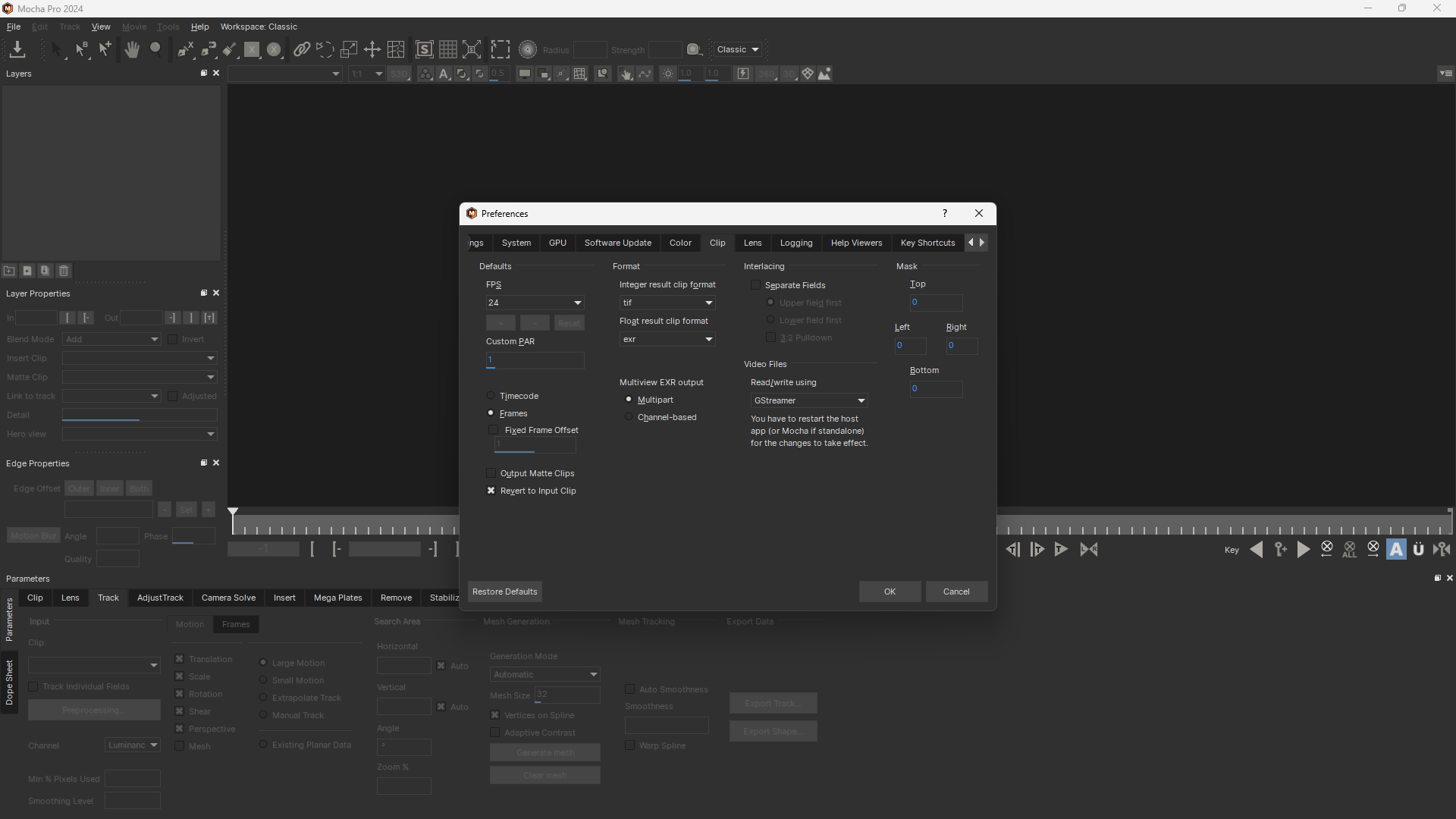Open the View menu
1456x819 pixels.
(101, 27)
